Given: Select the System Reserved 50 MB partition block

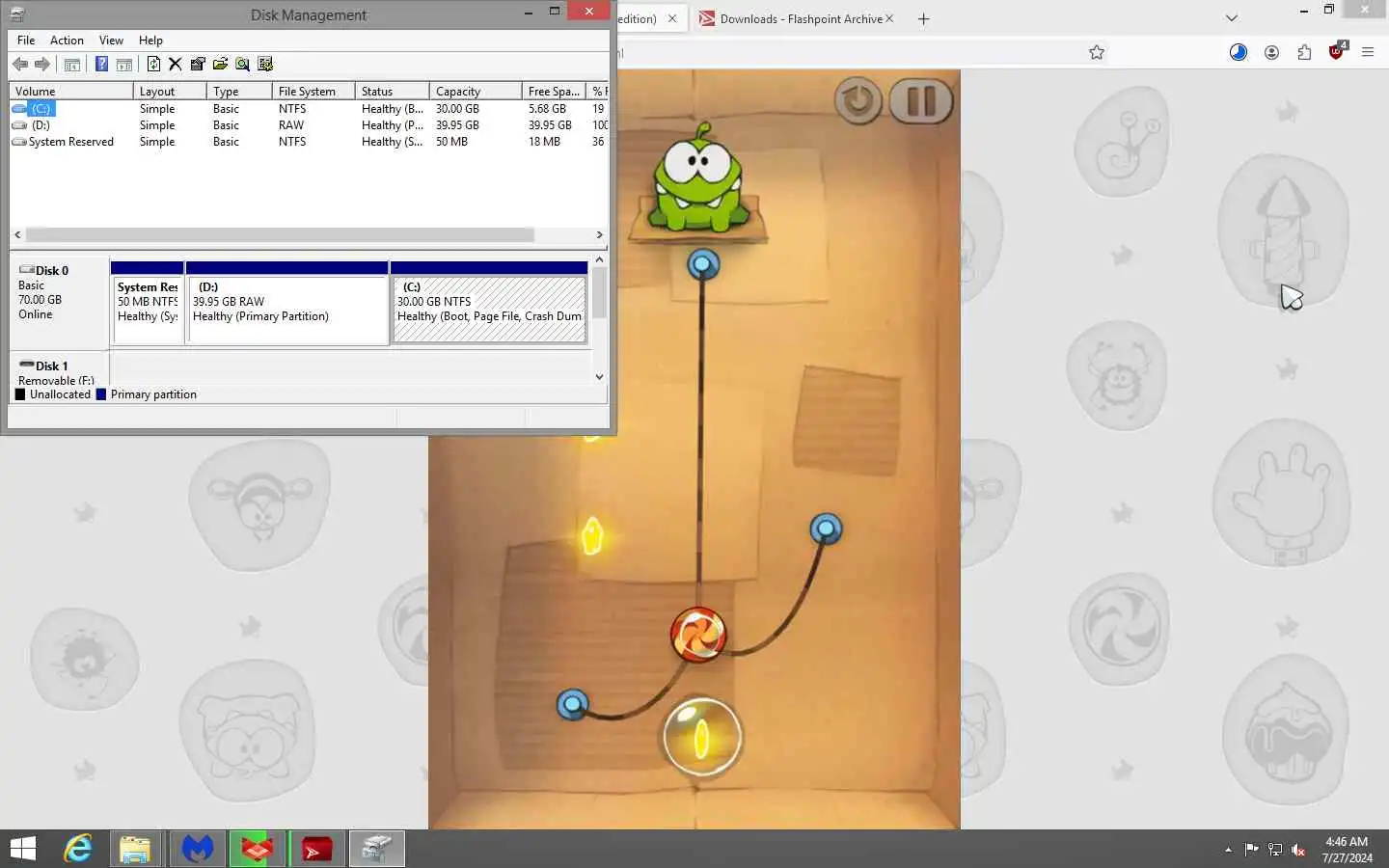Looking at the screenshot, I should tap(147, 303).
